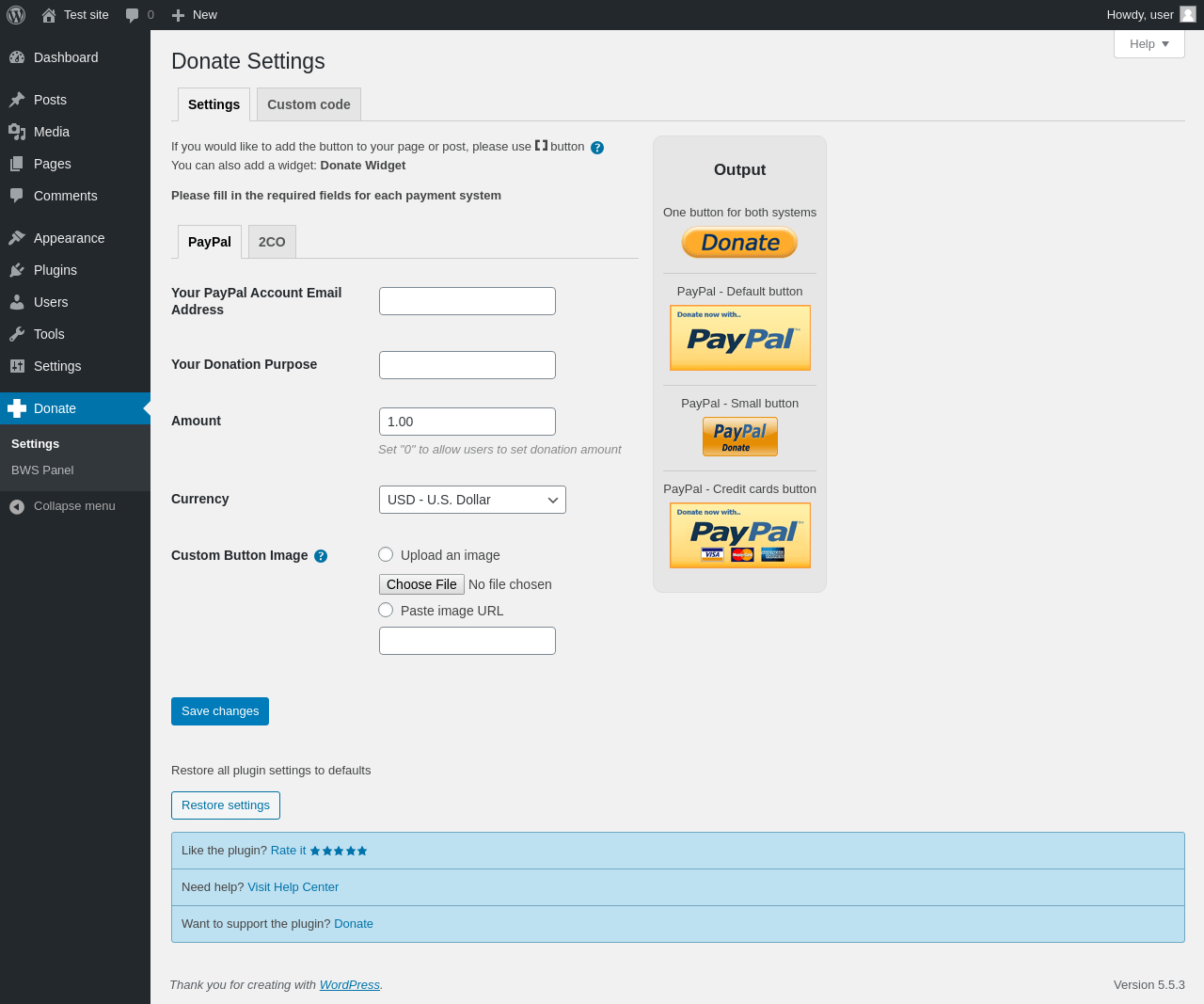Open the Appearance menu item
The image size is (1204, 1004).
[x=75, y=238]
